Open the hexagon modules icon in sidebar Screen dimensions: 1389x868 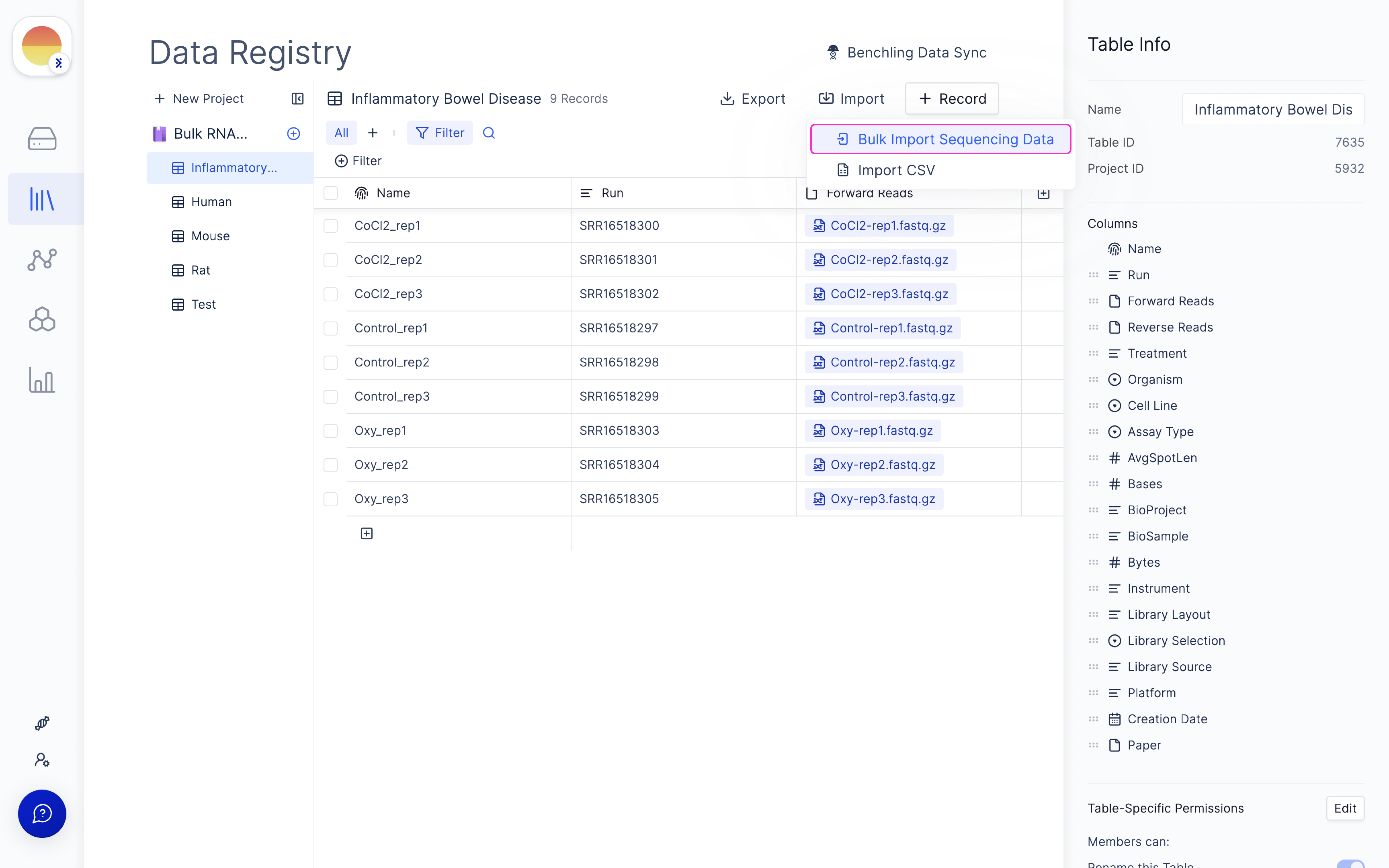[42, 319]
